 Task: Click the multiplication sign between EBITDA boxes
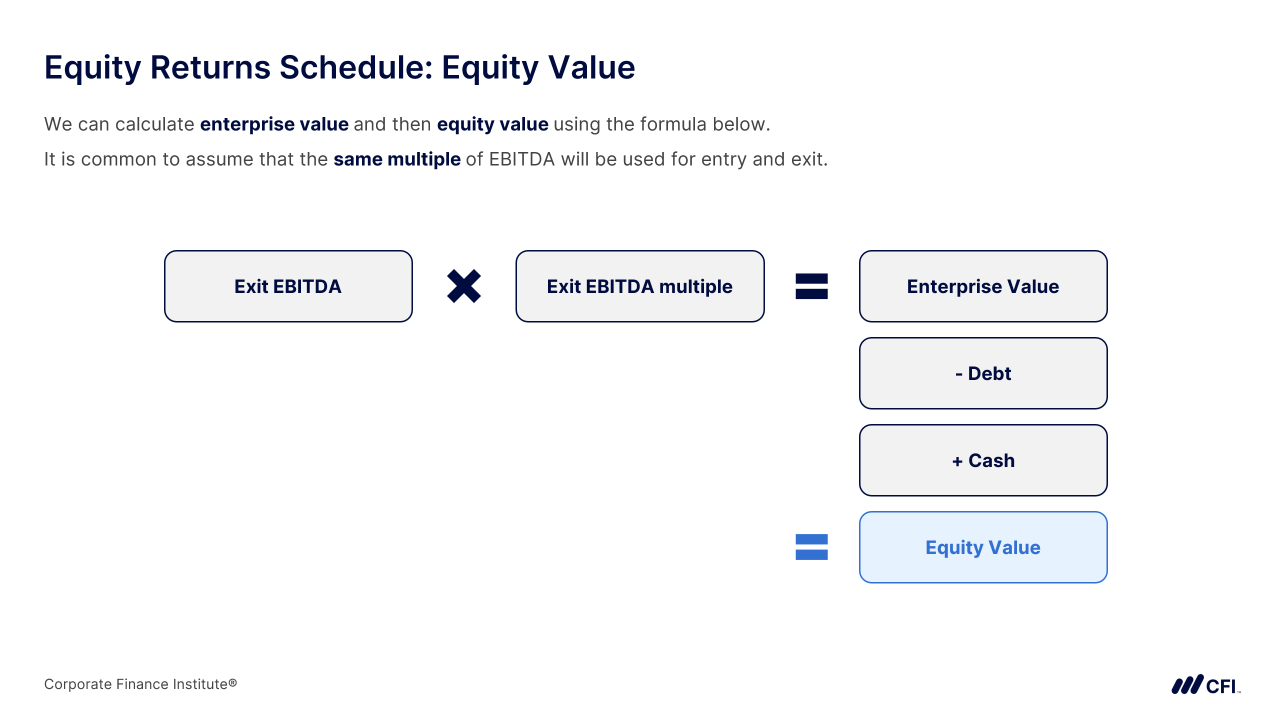(x=464, y=287)
